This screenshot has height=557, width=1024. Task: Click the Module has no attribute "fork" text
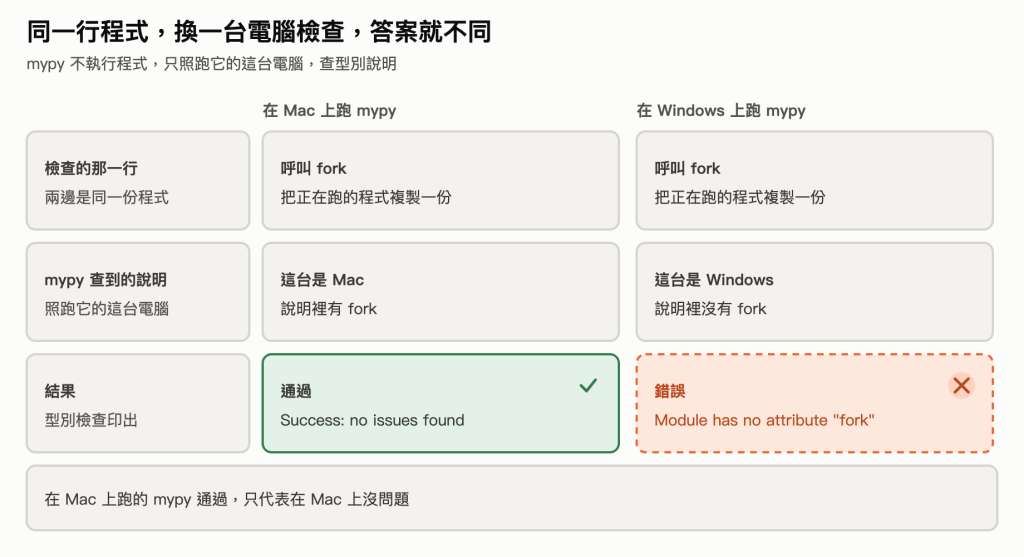coord(764,420)
